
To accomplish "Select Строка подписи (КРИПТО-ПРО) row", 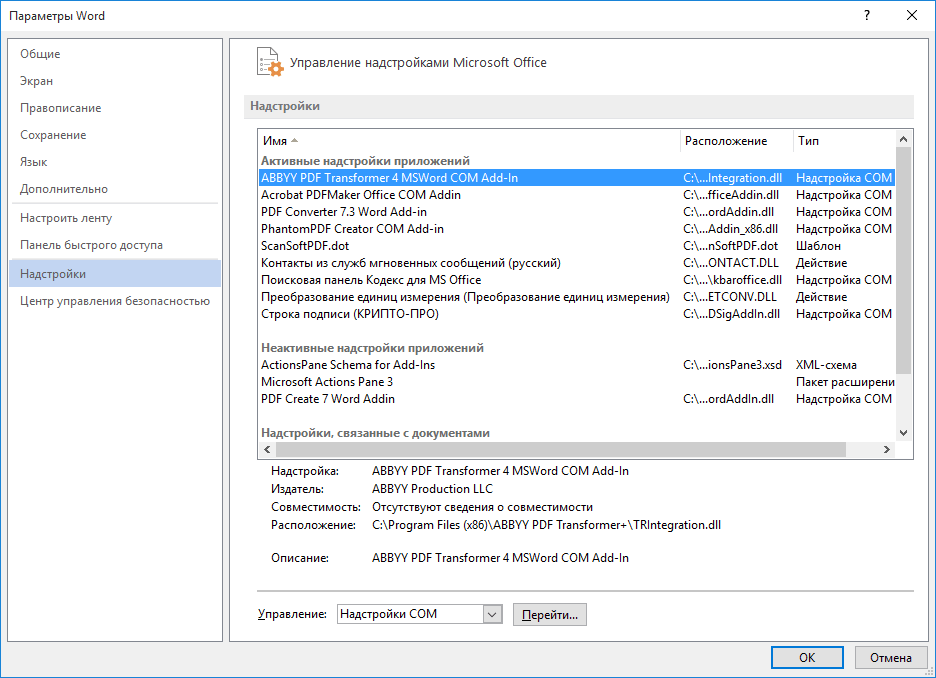I will click(x=577, y=314).
